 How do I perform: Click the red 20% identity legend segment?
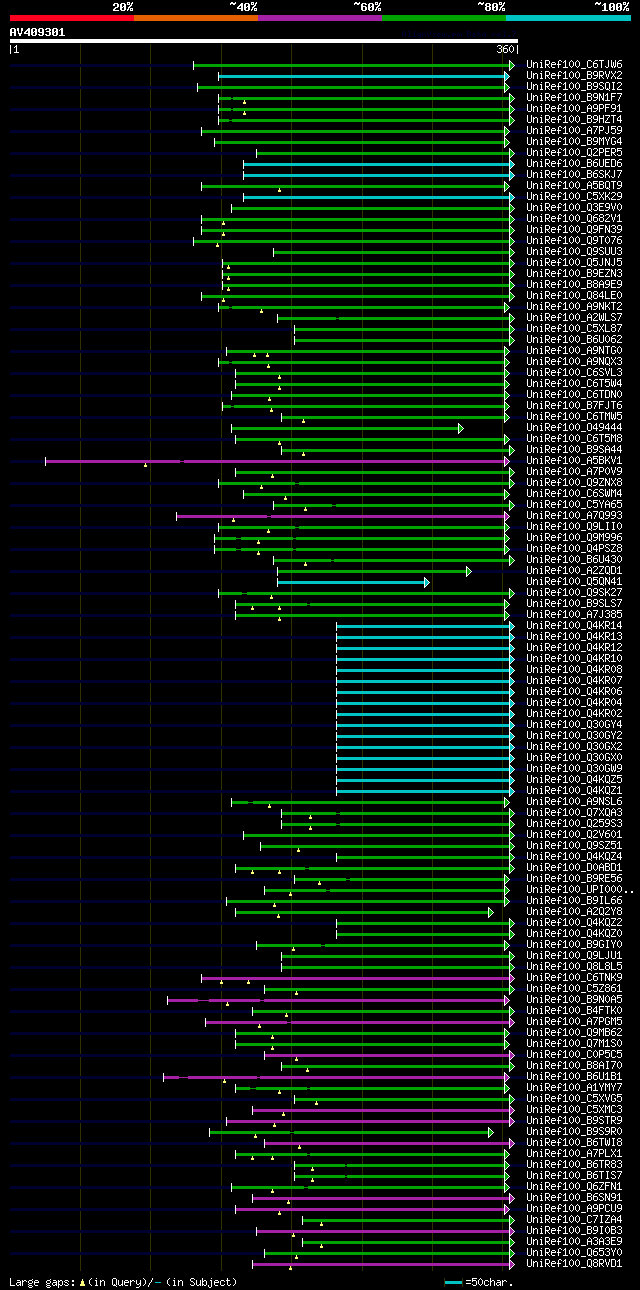point(71,17)
